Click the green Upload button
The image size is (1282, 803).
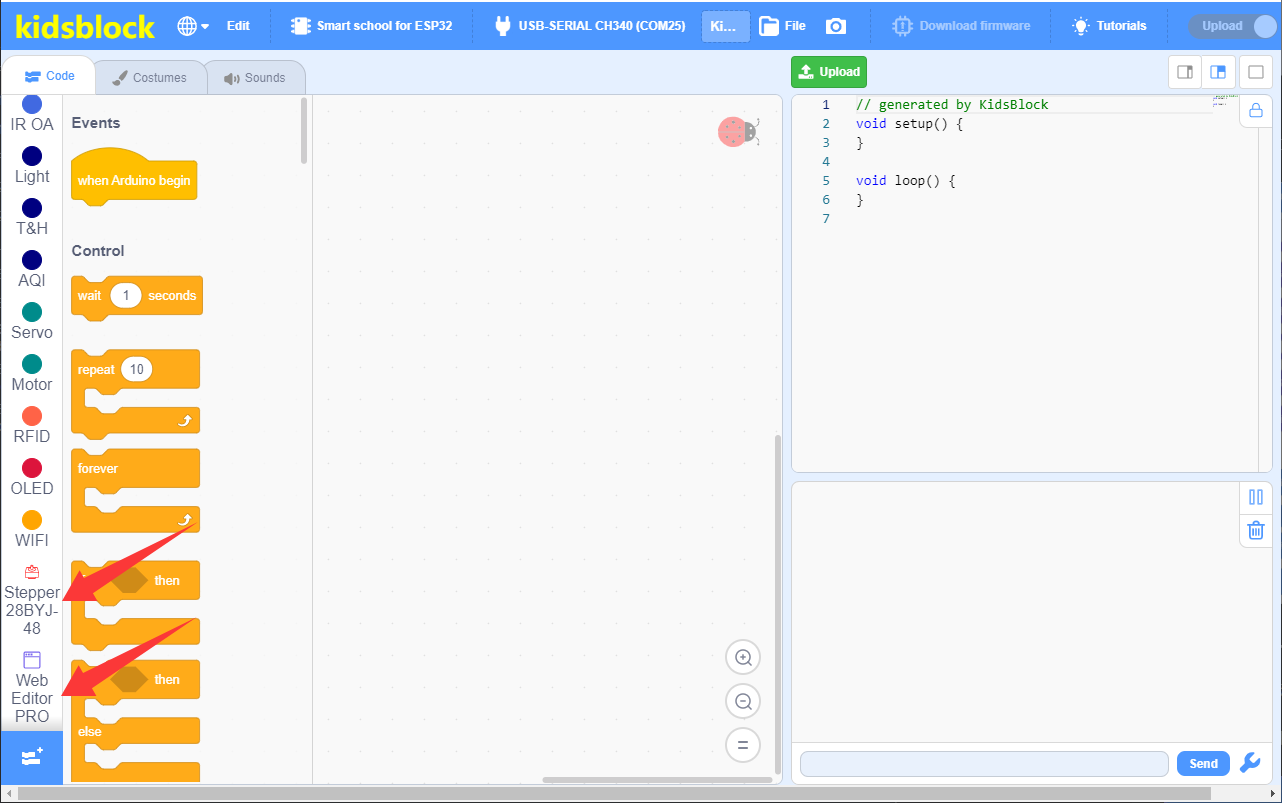click(829, 72)
